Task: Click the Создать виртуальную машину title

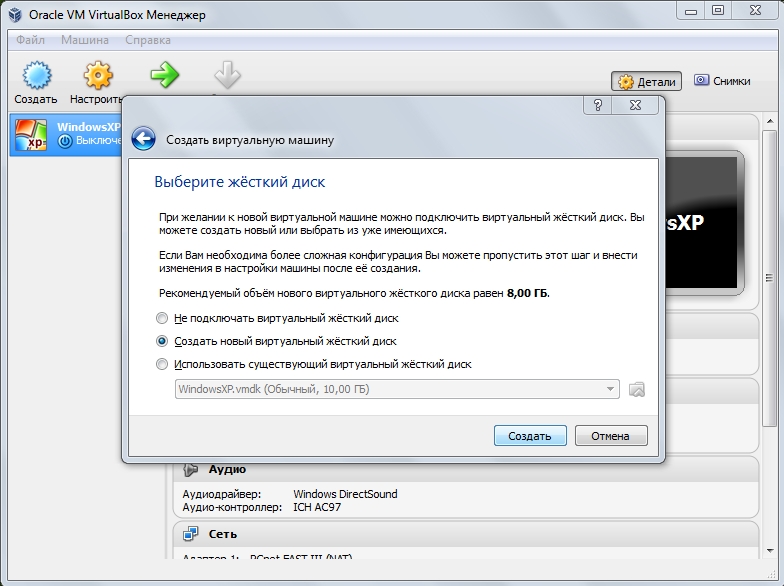Action: click(250, 140)
